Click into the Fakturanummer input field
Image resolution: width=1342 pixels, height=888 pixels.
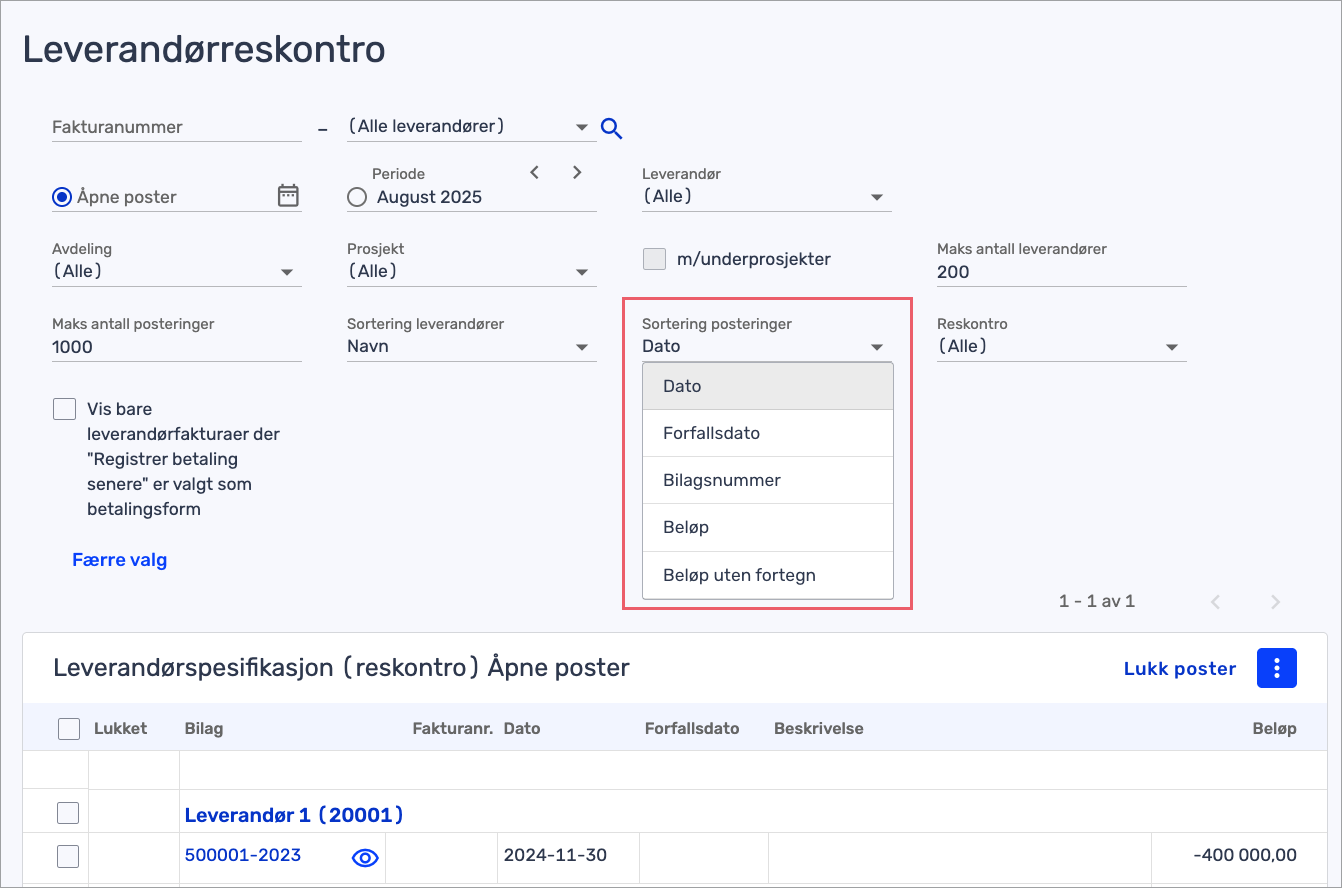(175, 127)
